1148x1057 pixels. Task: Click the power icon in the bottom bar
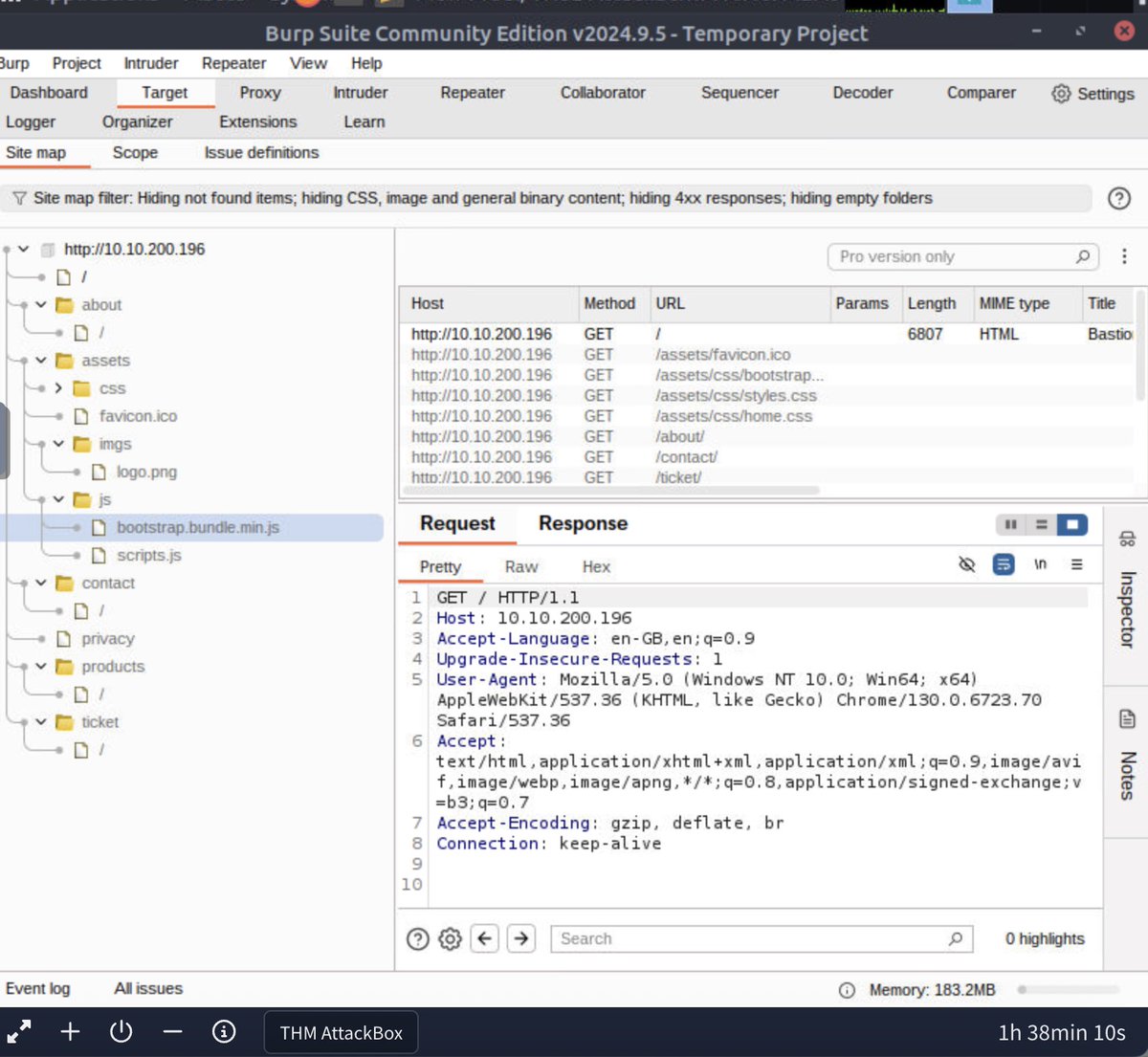point(121,1032)
